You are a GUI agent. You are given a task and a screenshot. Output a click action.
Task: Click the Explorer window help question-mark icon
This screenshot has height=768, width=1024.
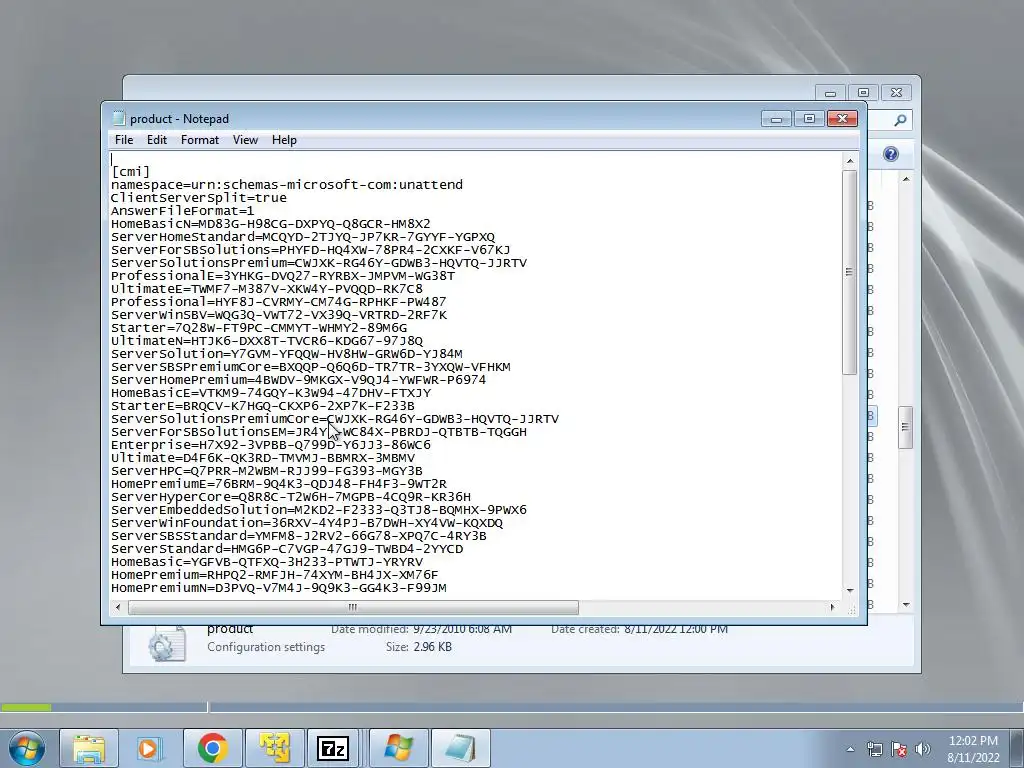[x=891, y=154]
